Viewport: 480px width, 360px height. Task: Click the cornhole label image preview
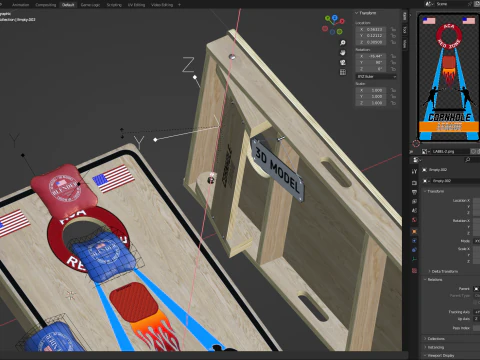coord(449,78)
